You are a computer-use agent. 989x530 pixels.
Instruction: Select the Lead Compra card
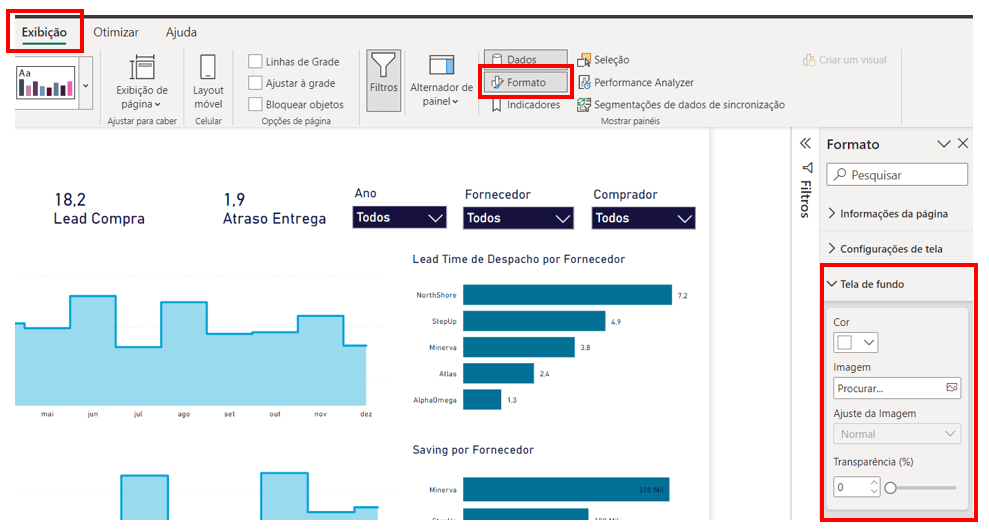pyautogui.click(x=99, y=209)
